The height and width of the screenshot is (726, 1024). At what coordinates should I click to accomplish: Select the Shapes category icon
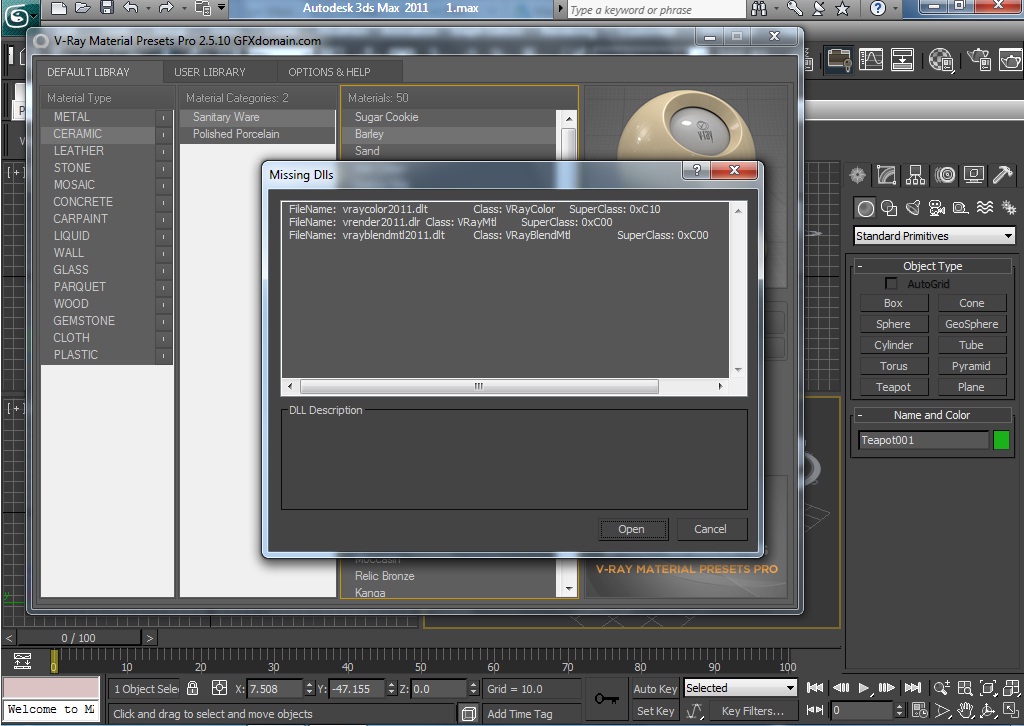tap(889, 208)
